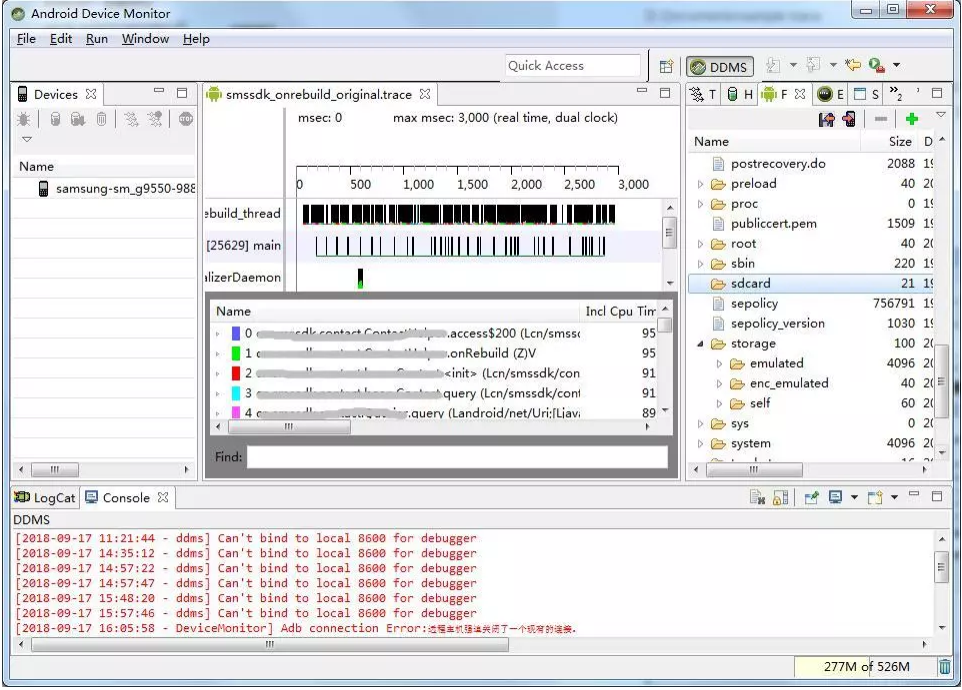Expand the system folder
Image resolution: width=962 pixels, height=690 pixels.
(700, 443)
